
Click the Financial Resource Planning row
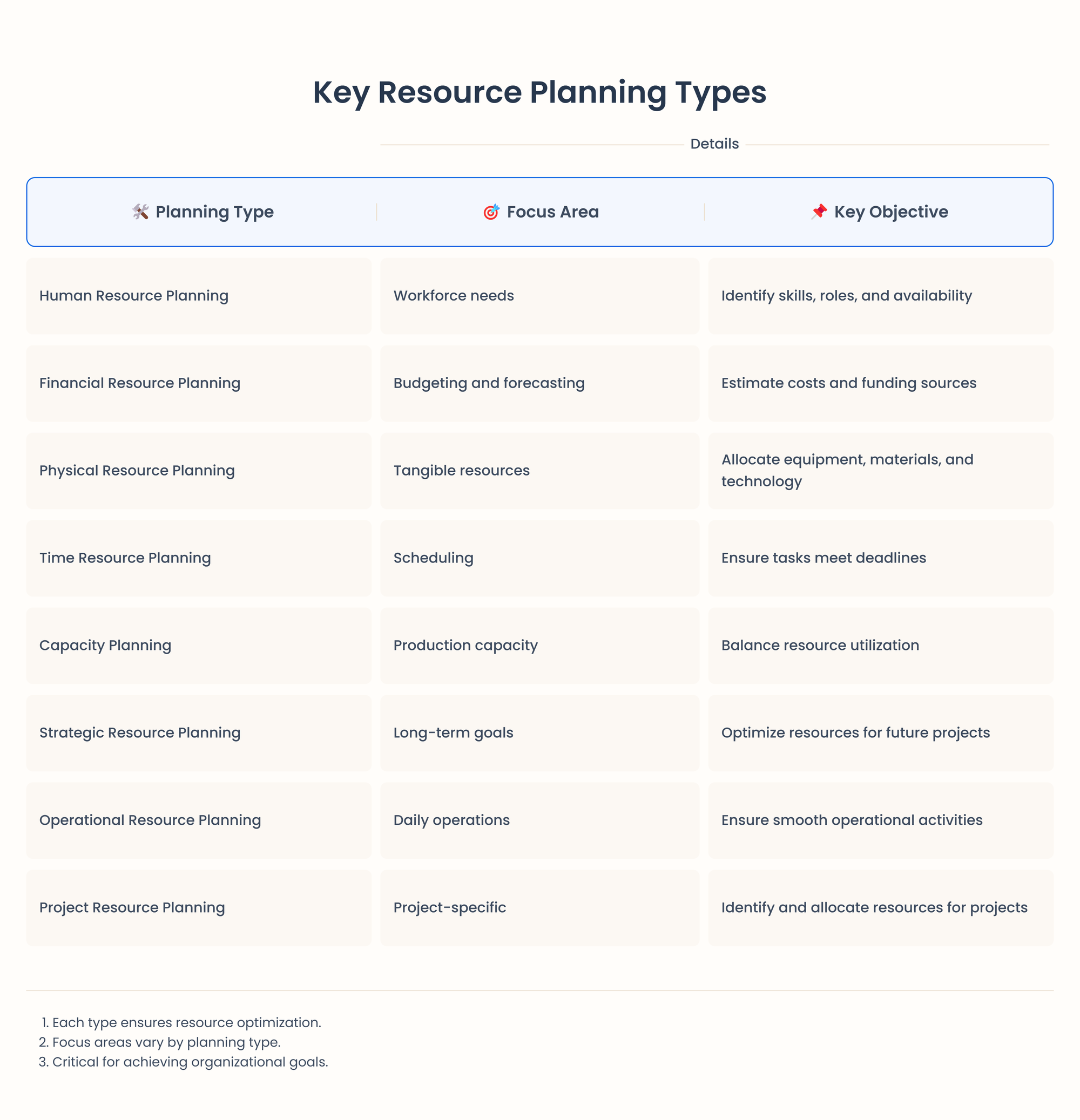[x=540, y=383]
